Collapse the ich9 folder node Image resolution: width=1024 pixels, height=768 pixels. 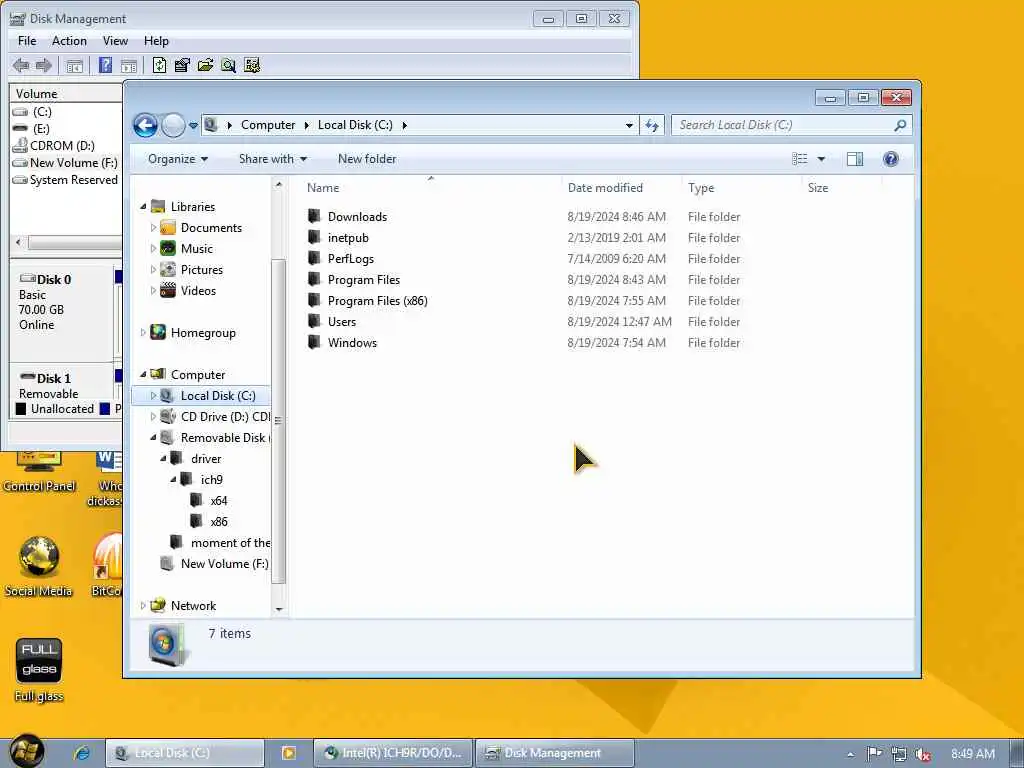tap(174, 480)
